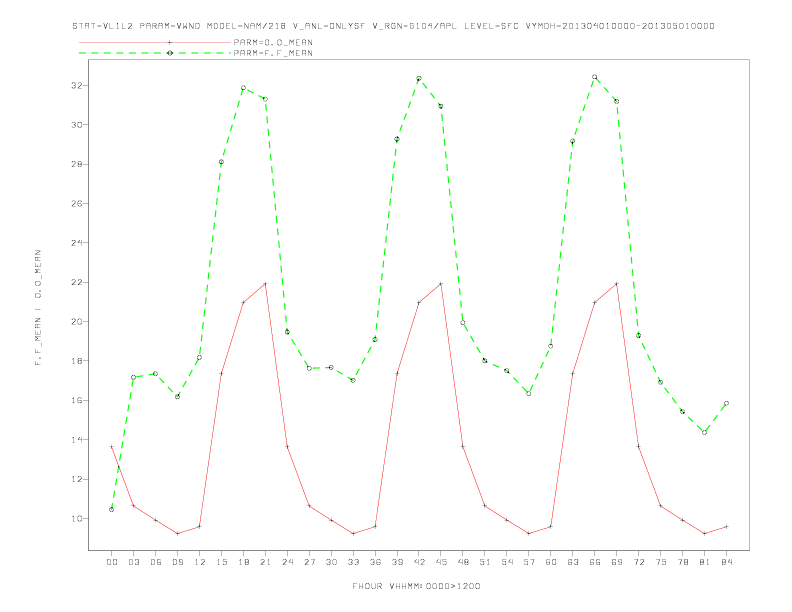
Task: Click the x-axis tick label 66
Action: [x=595, y=562]
